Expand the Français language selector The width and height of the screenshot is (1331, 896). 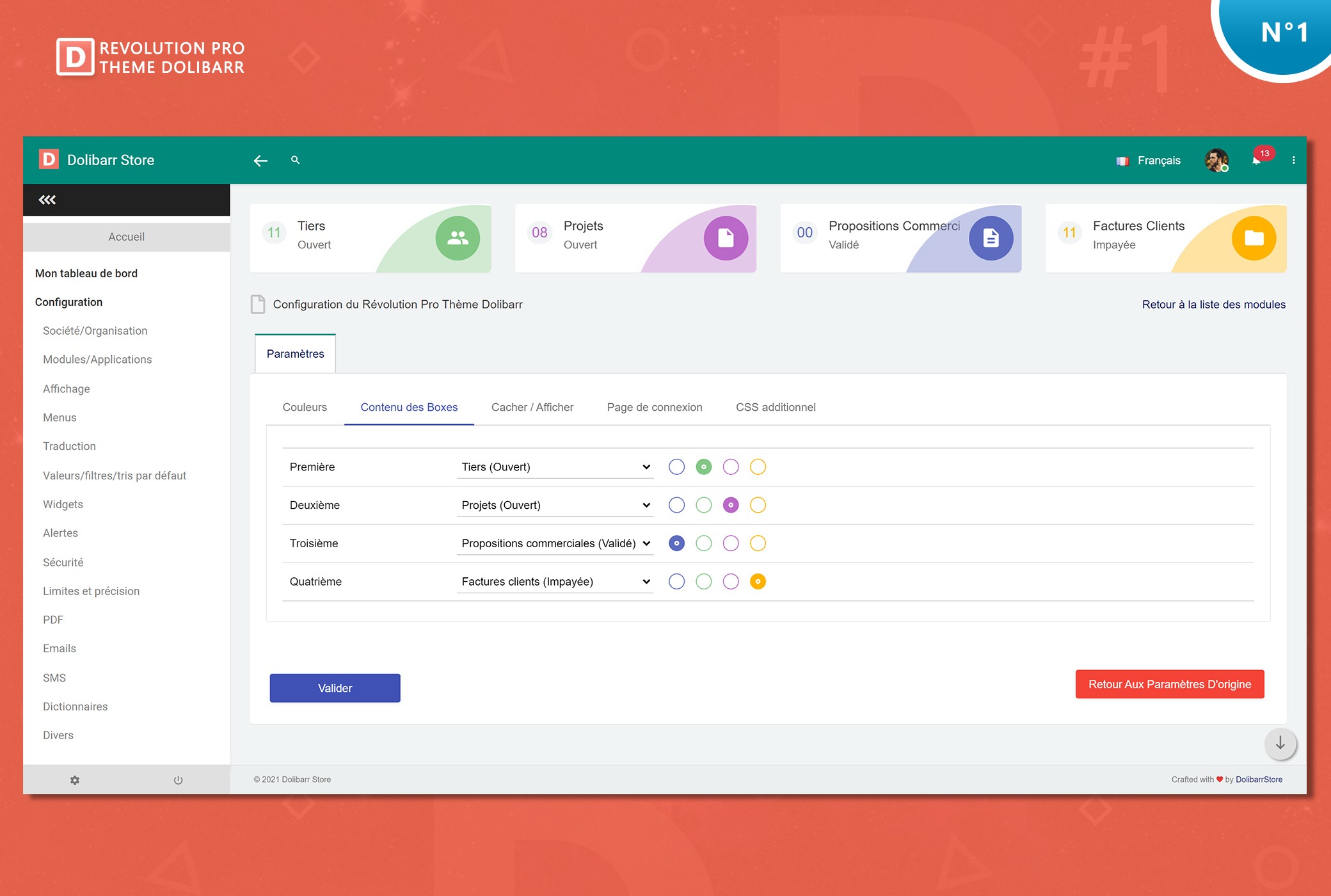pyautogui.click(x=1149, y=161)
